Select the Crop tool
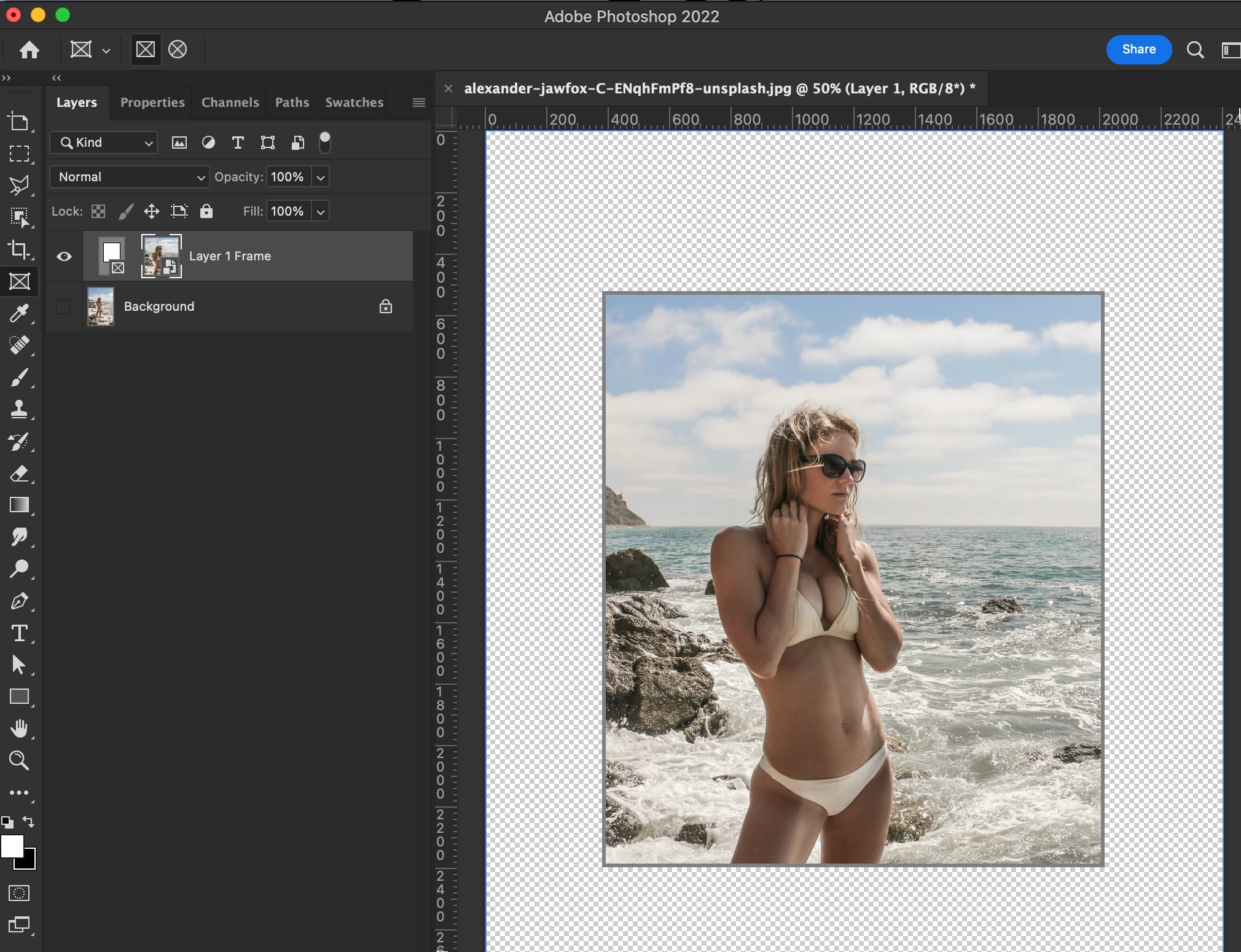Screen dimensions: 1241x952 (x=19, y=249)
